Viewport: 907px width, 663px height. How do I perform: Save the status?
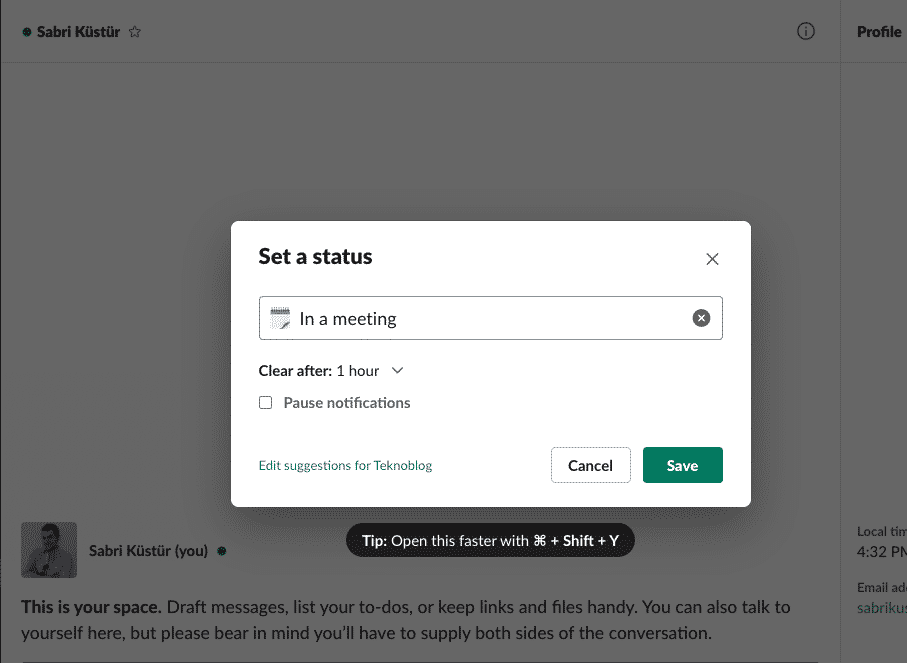tap(682, 465)
